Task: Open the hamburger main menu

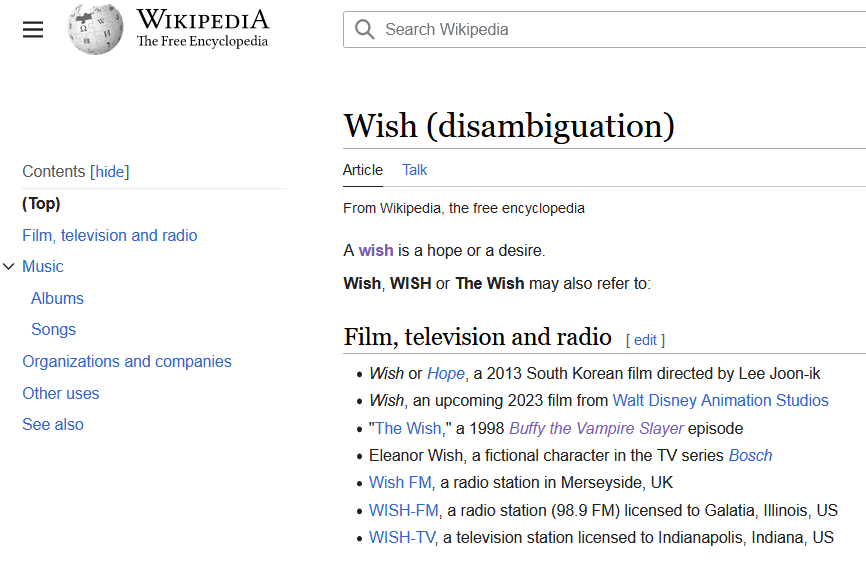Action: (33, 29)
